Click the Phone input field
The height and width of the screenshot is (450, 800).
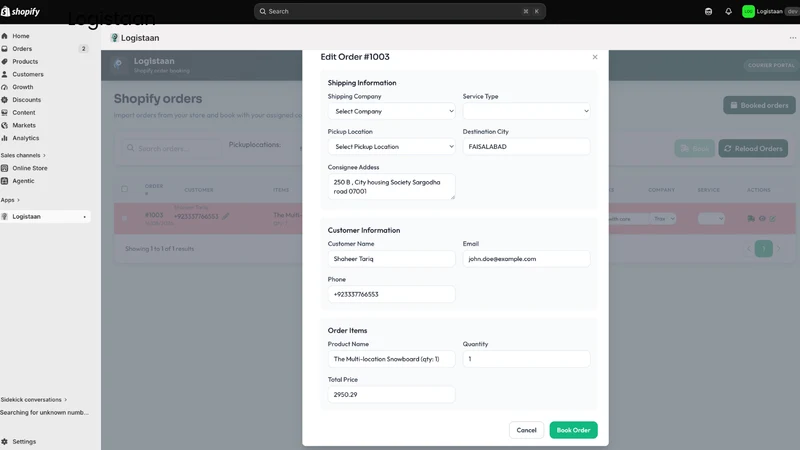pyautogui.click(x=391, y=294)
